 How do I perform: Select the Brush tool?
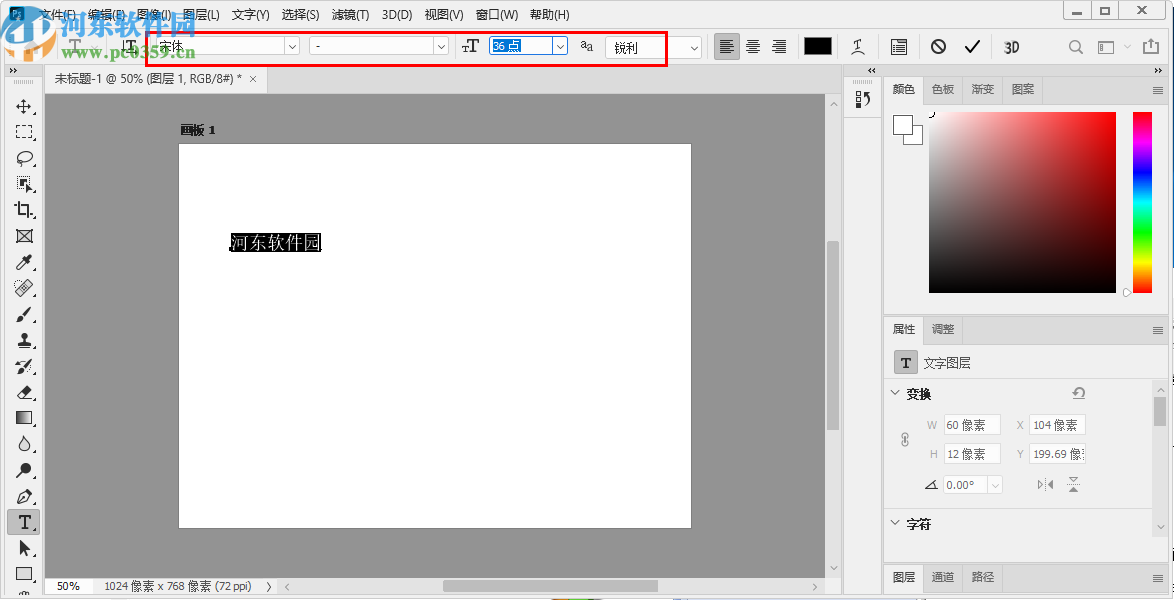coord(25,314)
